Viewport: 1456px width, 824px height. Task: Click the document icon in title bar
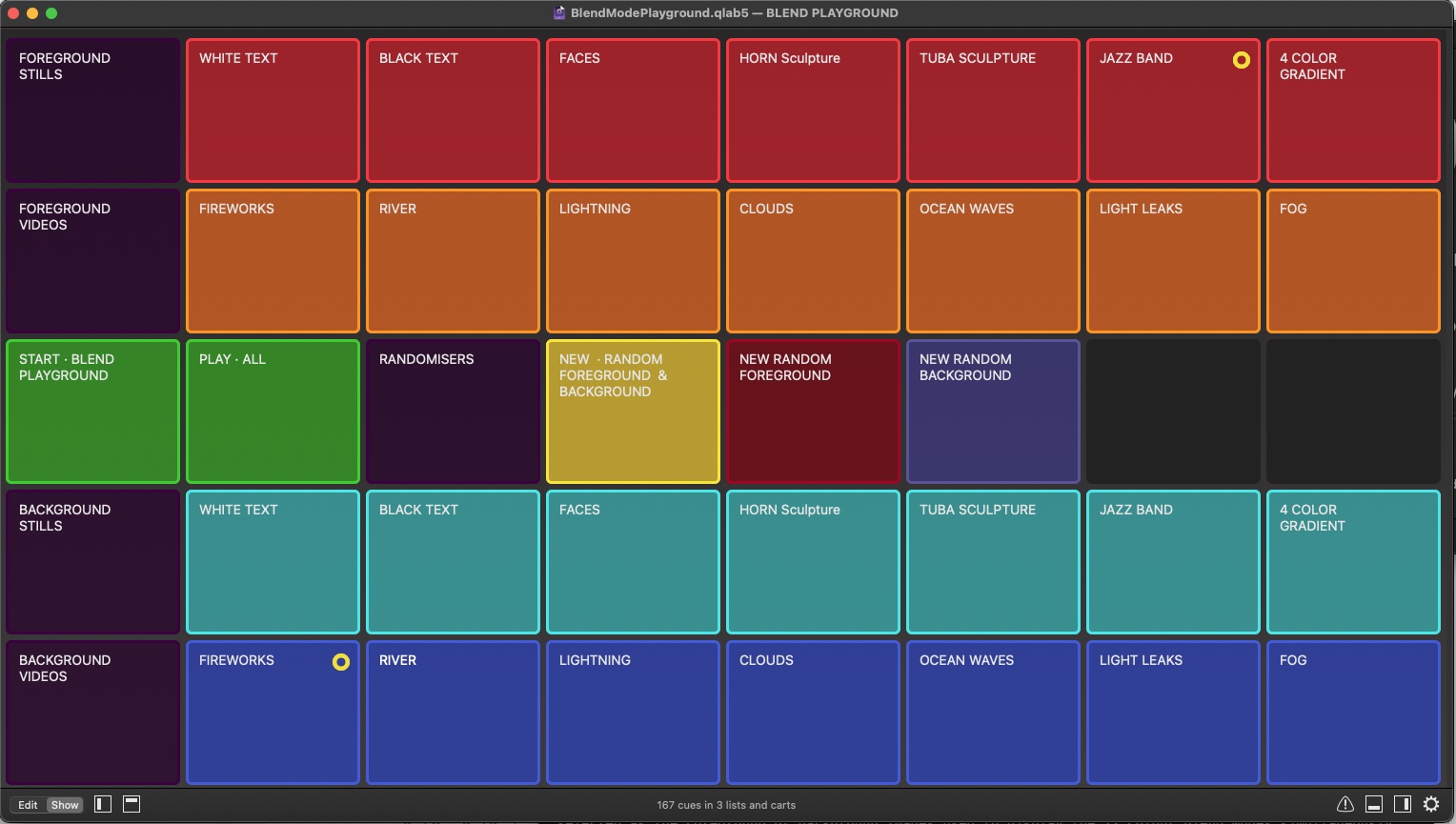(559, 12)
